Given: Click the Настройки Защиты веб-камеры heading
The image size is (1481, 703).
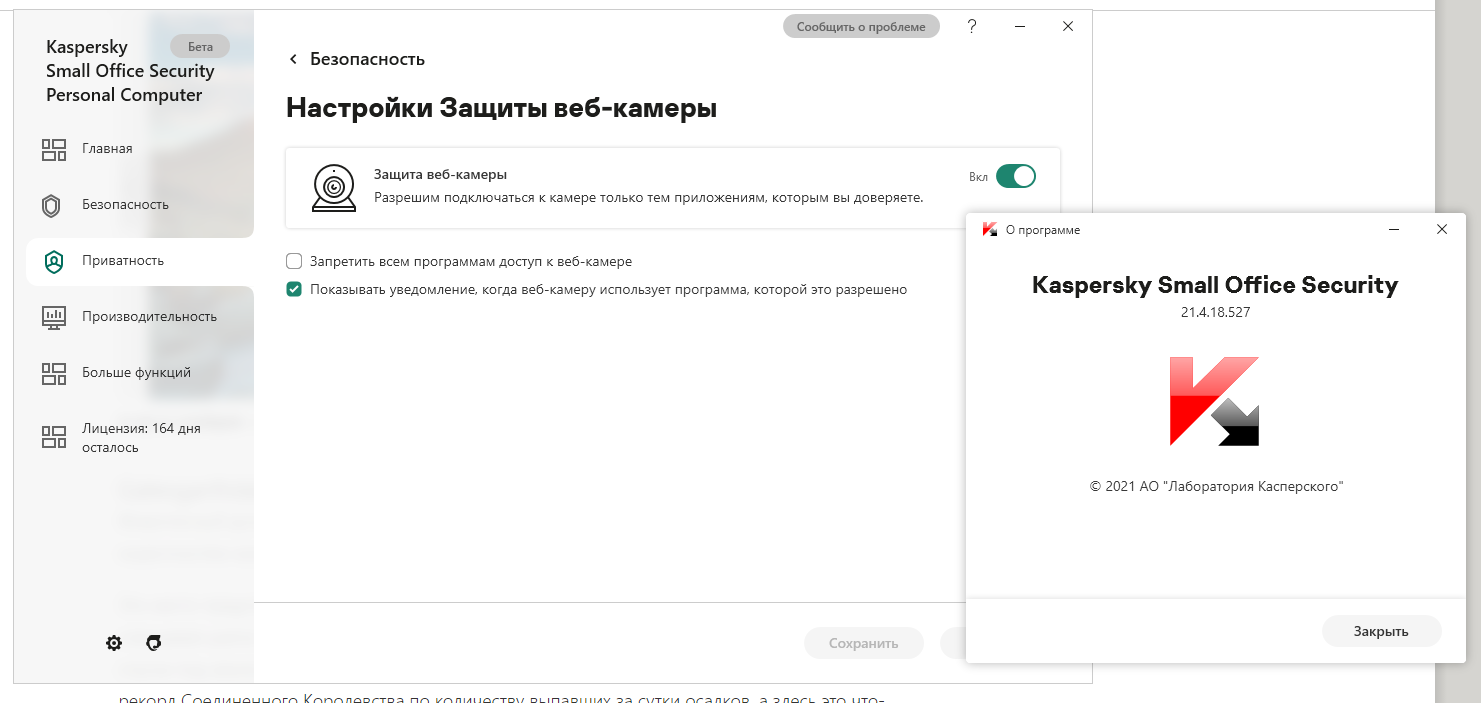Looking at the screenshot, I should pos(502,108).
